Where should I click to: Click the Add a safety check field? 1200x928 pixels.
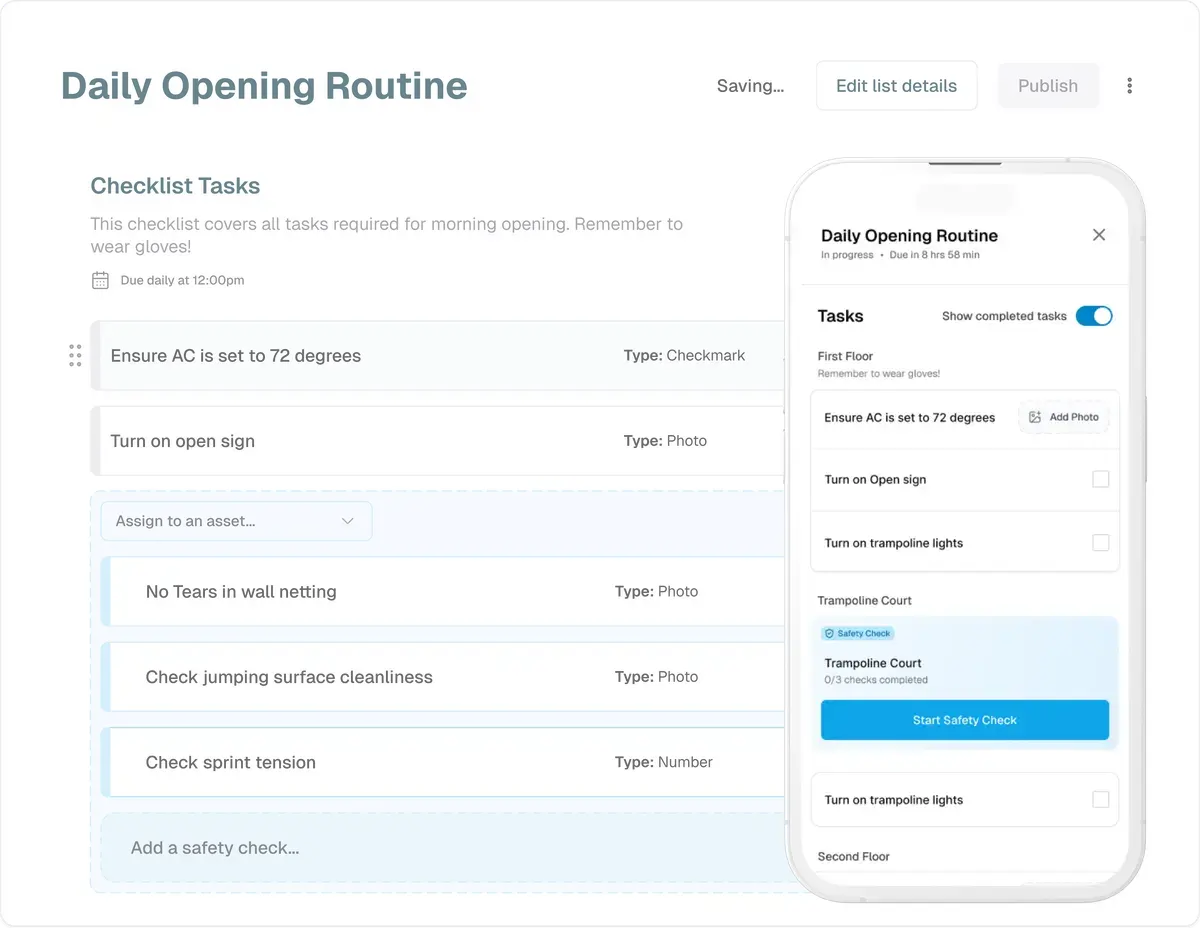click(440, 848)
